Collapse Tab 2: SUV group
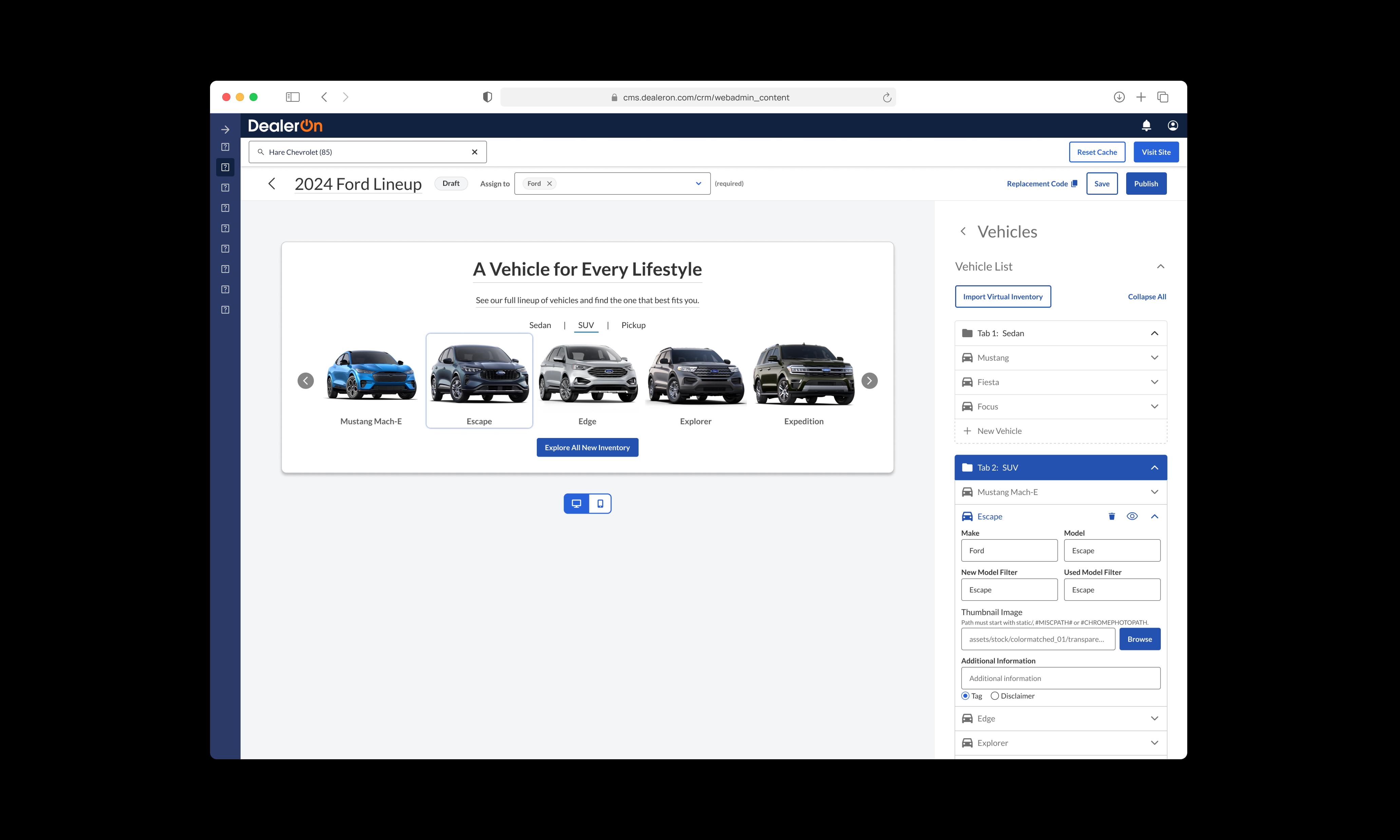1400x840 pixels. coord(1154,467)
